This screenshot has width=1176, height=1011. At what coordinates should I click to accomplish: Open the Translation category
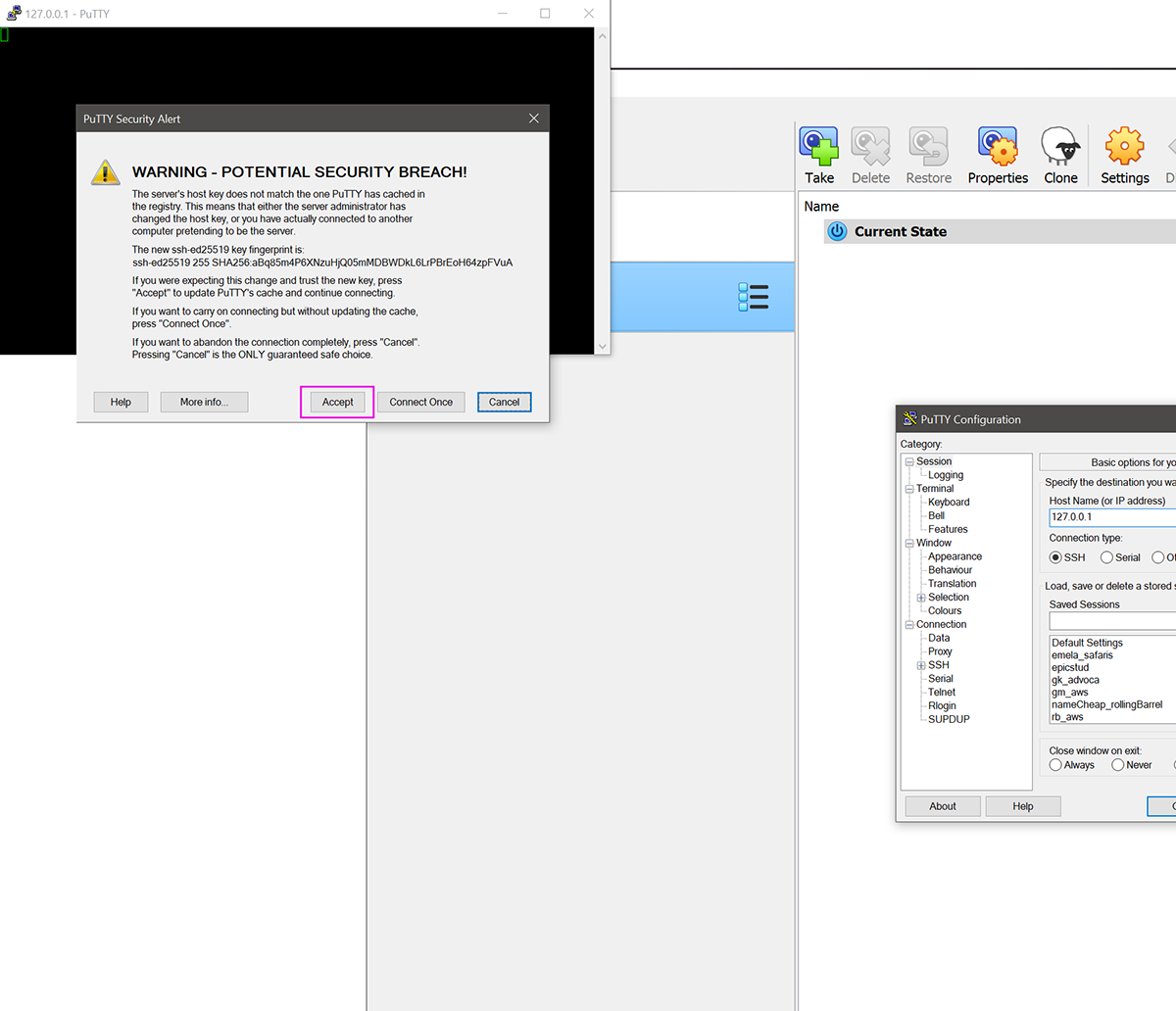952,584
